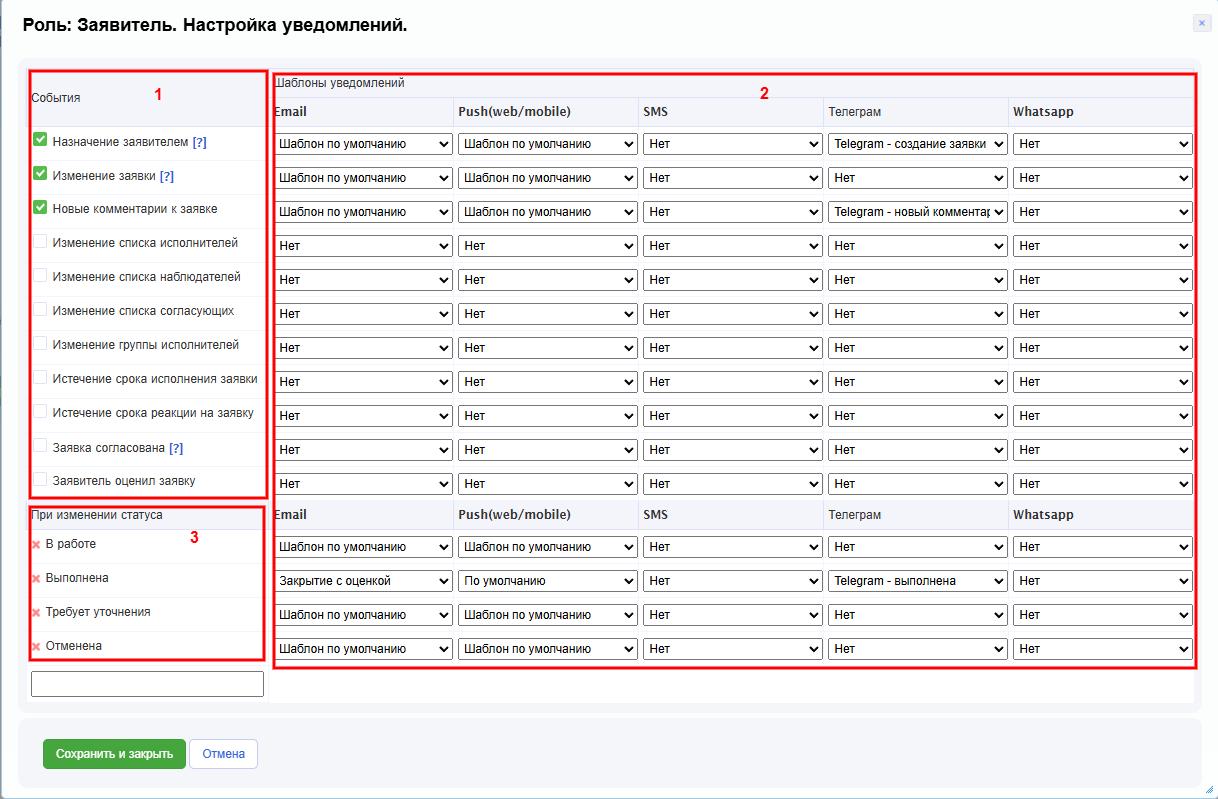Image resolution: width=1218 pixels, height=799 pixels.
Task: Delete the Отменена status via red cross
Action: click(36, 647)
